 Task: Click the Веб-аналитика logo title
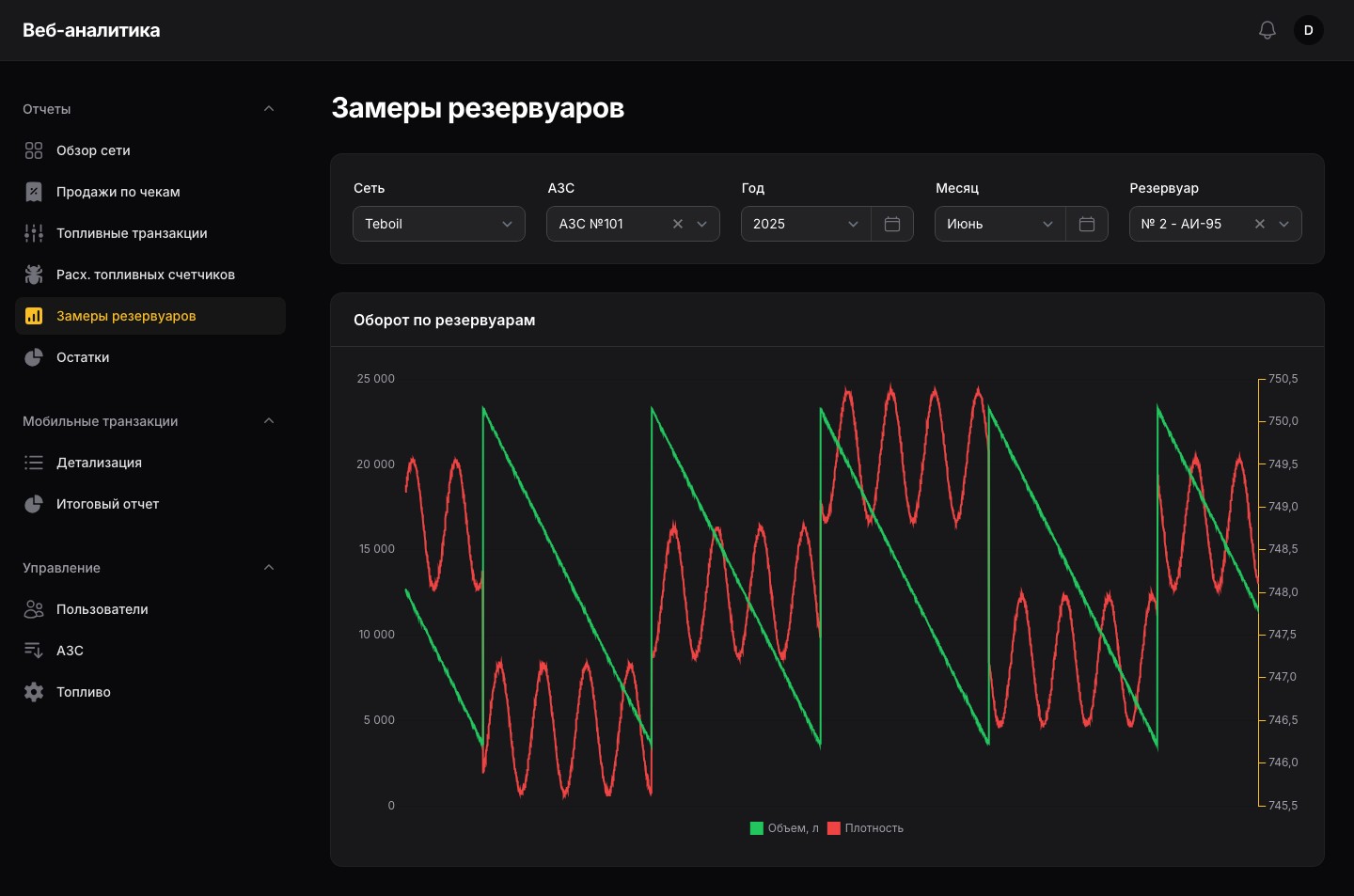[x=91, y=30]
